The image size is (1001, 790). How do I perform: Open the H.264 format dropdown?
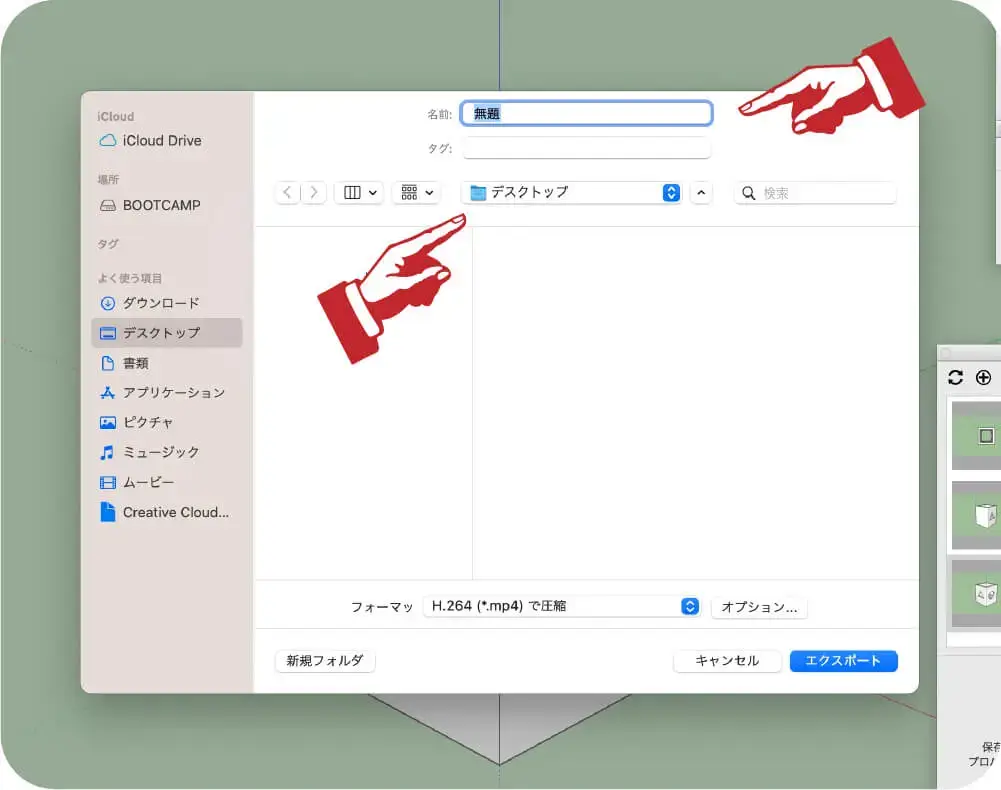click(562, 605)
